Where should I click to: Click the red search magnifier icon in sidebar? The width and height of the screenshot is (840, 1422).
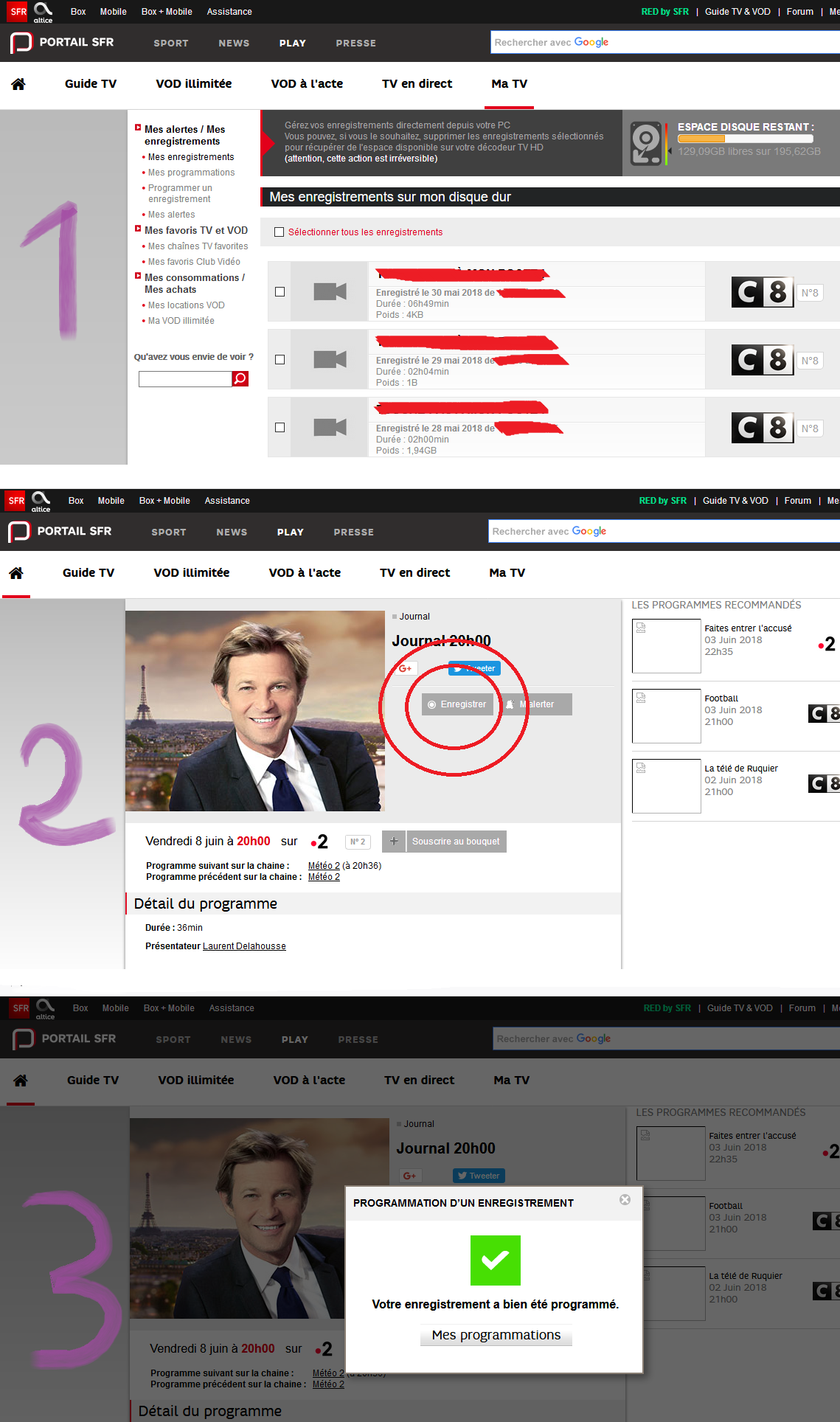[x=240, y=378]
